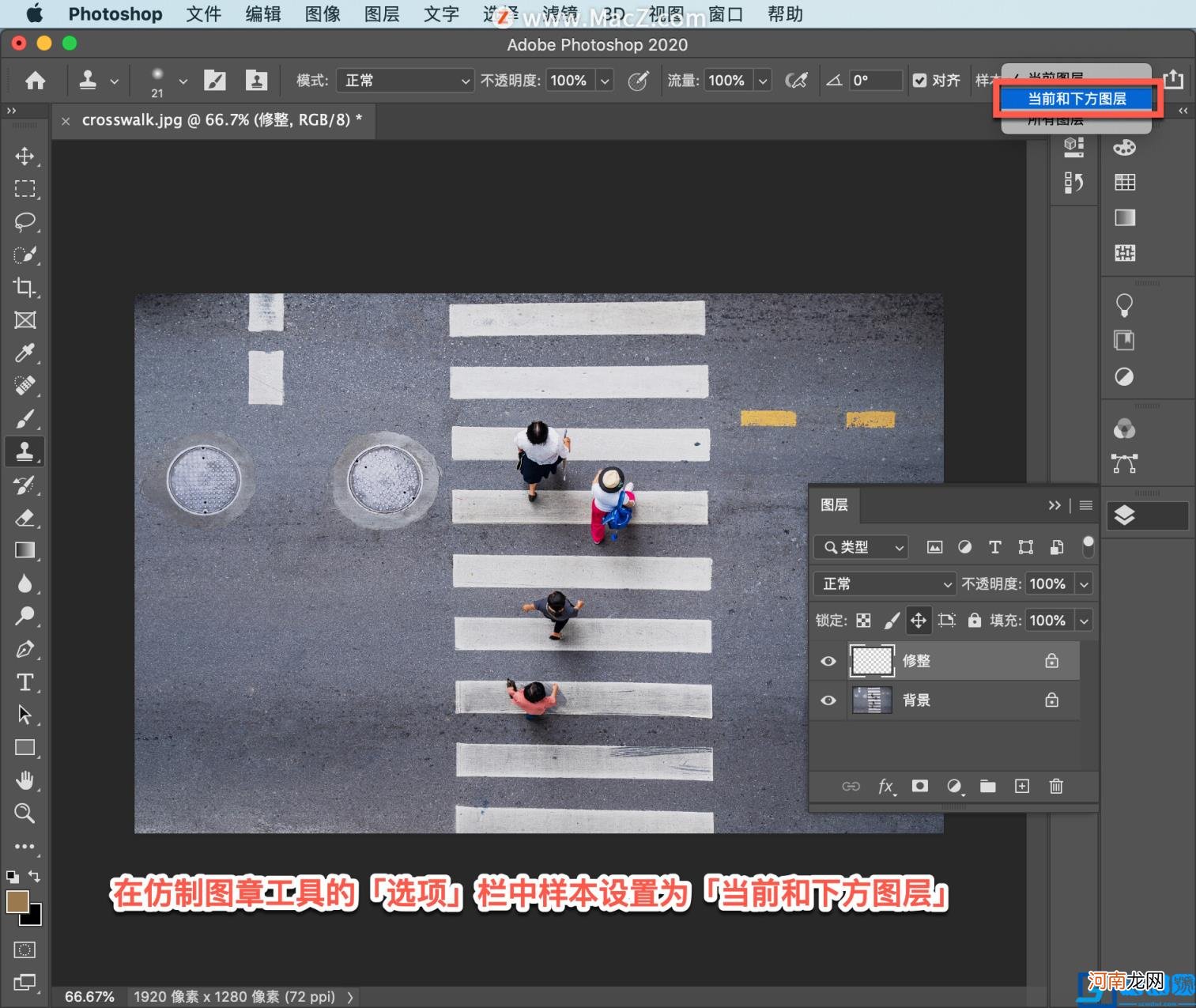
Task: Click the 修整 layer thumbnail
Action: pos(872,661)
